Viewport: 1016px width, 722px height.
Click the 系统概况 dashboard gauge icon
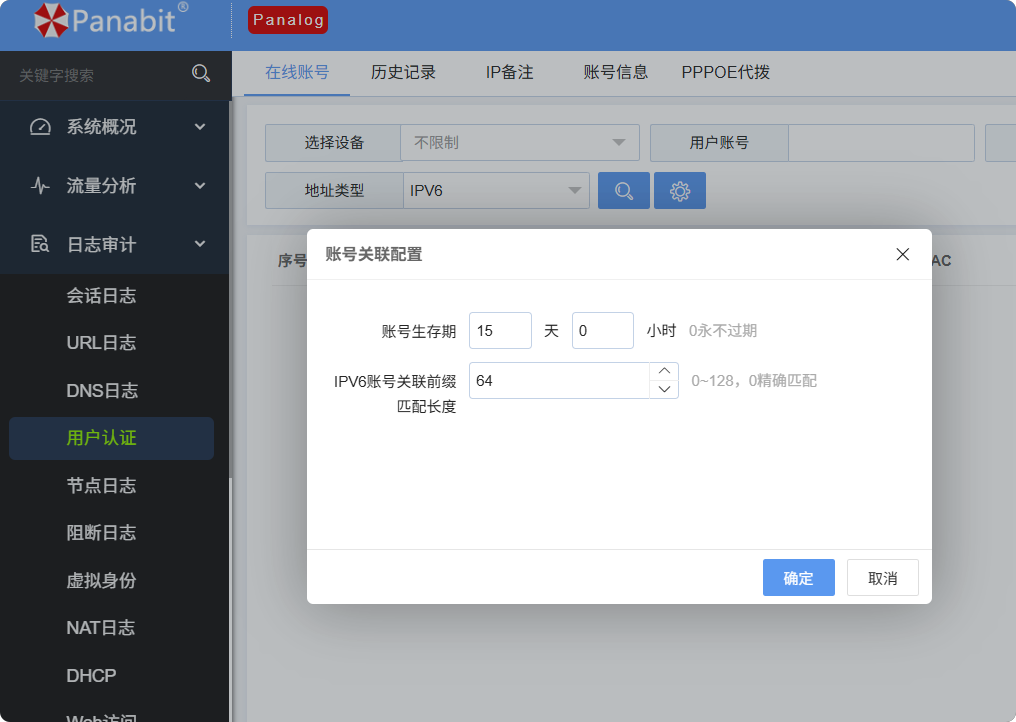(40, 127)
